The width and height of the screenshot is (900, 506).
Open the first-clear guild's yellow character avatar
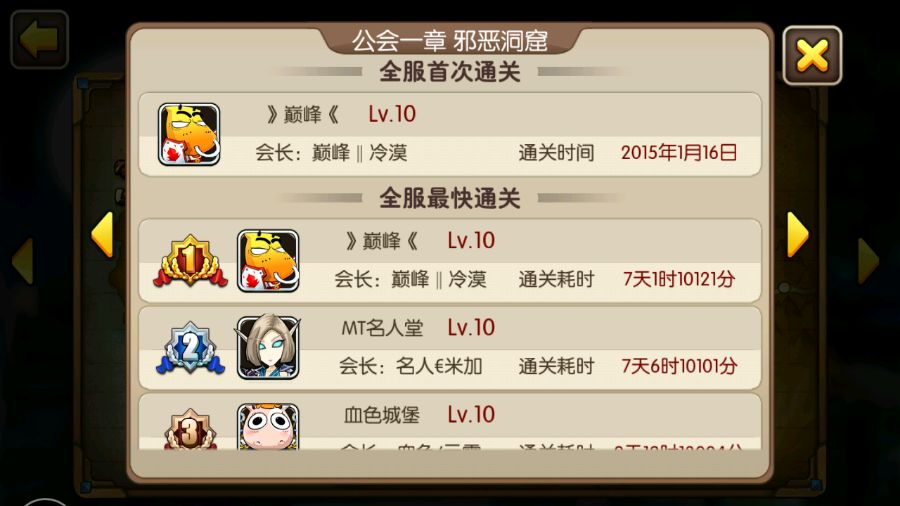[189, 134]
